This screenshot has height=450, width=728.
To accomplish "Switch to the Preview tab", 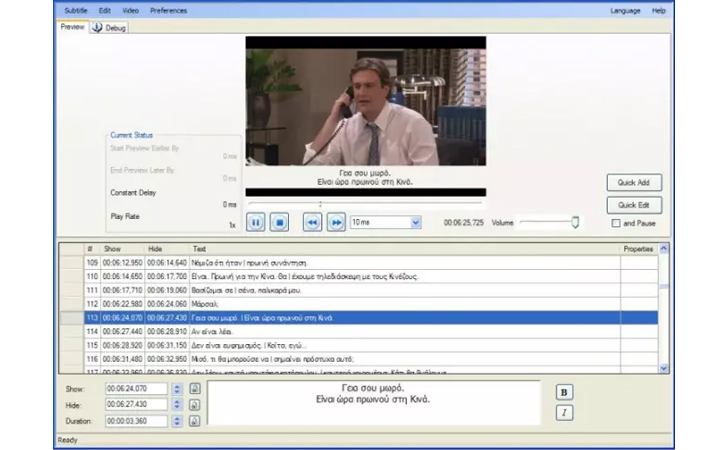I will tap(72, 27).
